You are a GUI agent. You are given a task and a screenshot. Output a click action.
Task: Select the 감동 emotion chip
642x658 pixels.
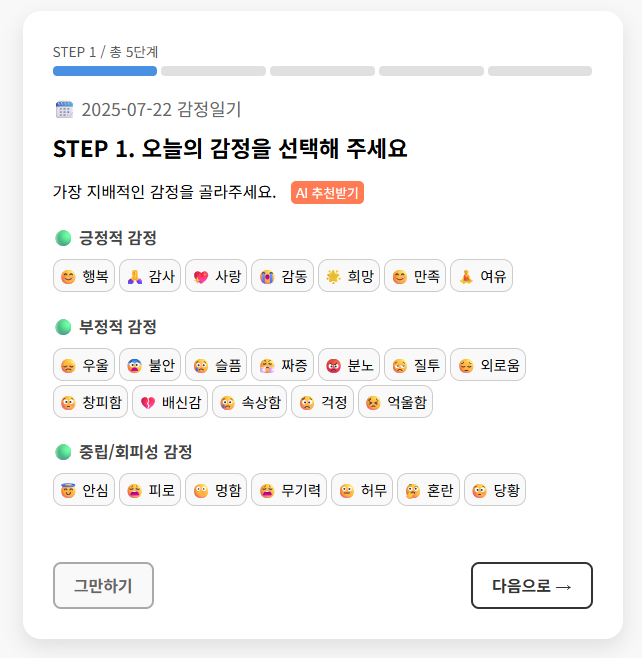coord(282,277)
